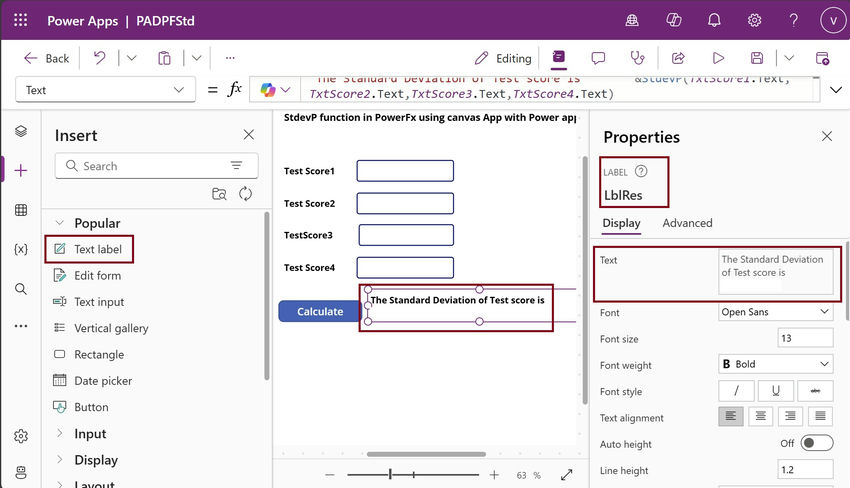The image size is (850, 488).
Task: Click the Publish icon
Action: pos(822,58)
